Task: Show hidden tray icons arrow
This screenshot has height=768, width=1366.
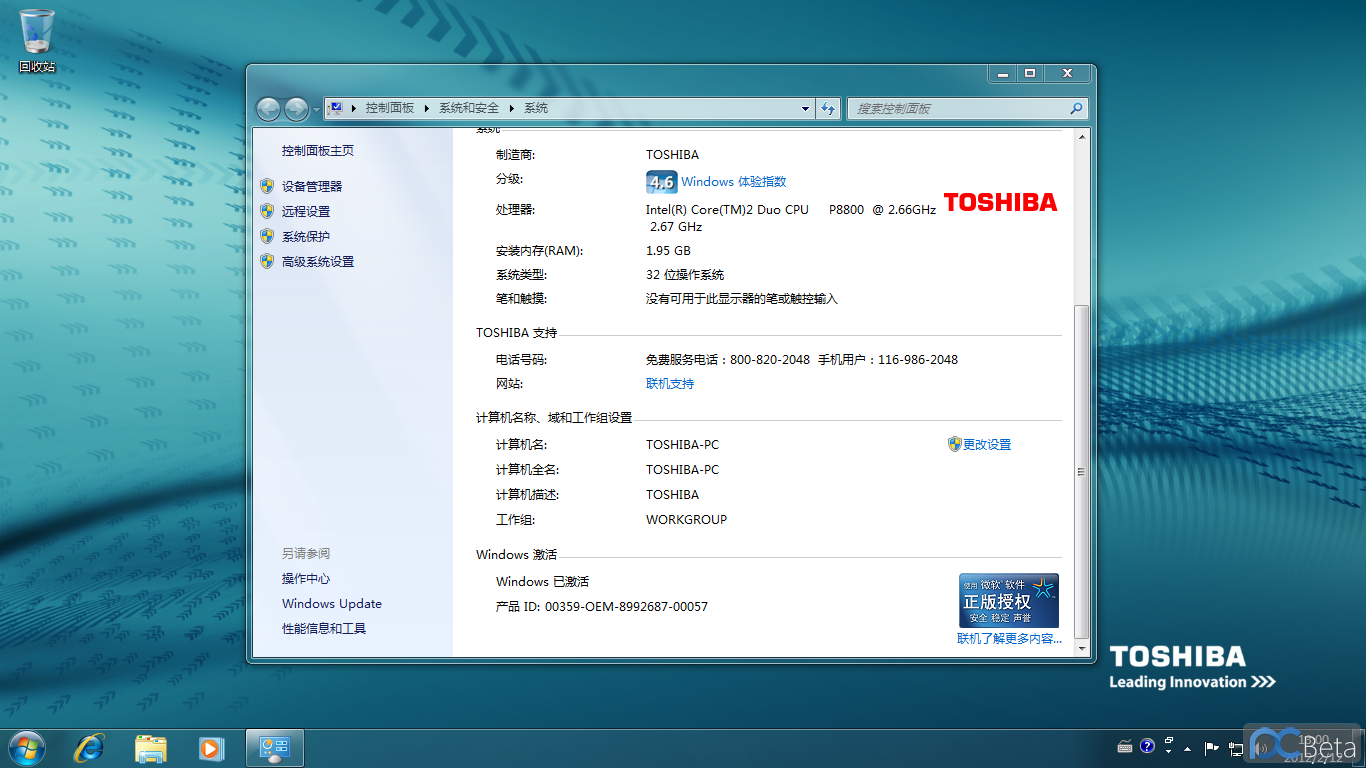Action: (x=1187, y=748)
